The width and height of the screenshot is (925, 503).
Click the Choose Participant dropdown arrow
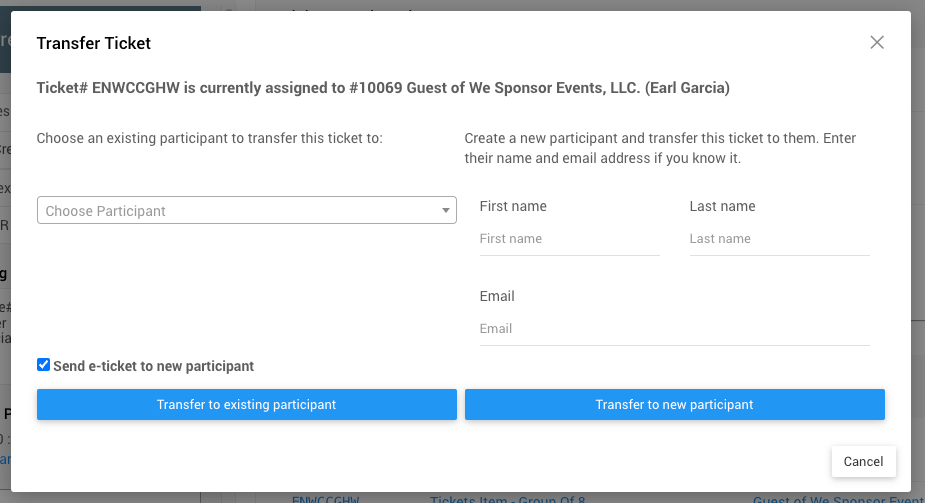coord(446,211)
